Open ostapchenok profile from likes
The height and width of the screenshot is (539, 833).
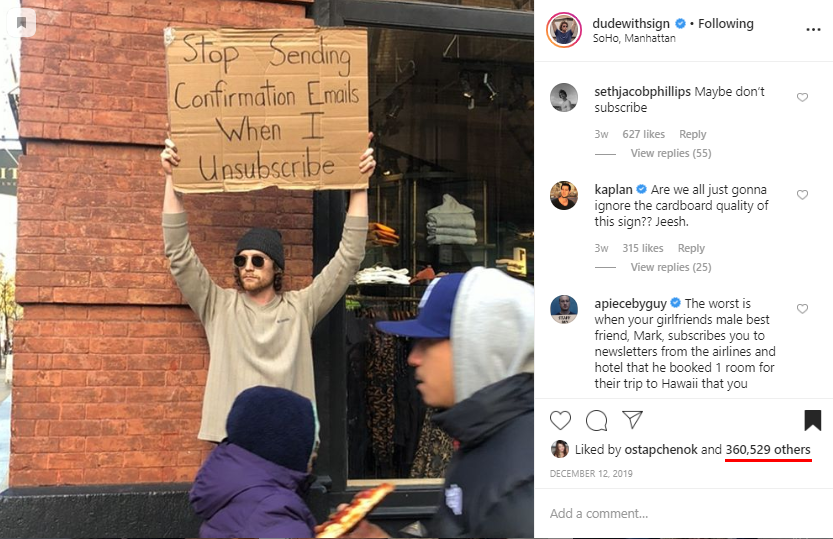click(x=660, y=450)
